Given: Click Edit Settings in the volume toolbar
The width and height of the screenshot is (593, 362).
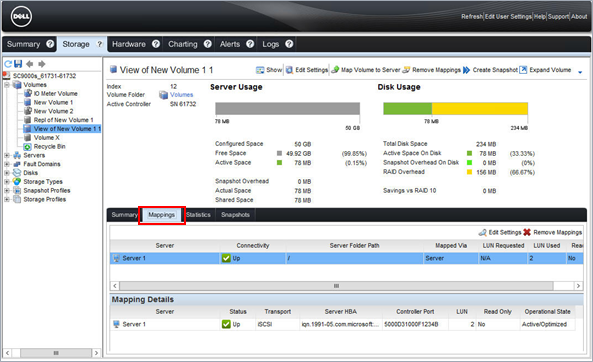Looking at the screenshot, I should (307, 70).
